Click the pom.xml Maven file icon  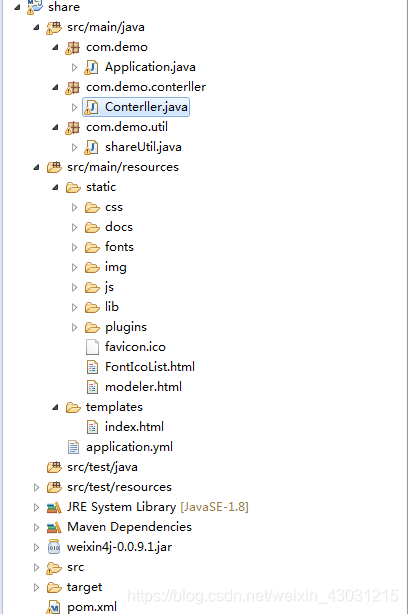point(54,607)
